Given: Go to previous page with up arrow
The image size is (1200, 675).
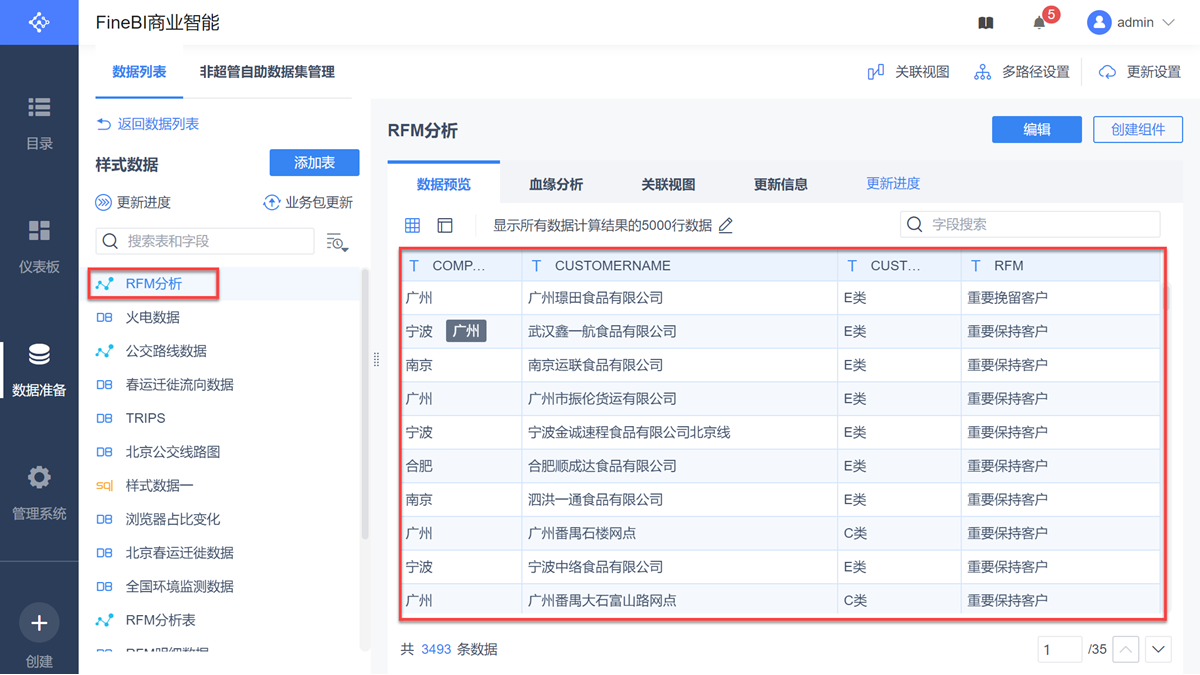Looking at the screenshot, I should coord(1126,649).
